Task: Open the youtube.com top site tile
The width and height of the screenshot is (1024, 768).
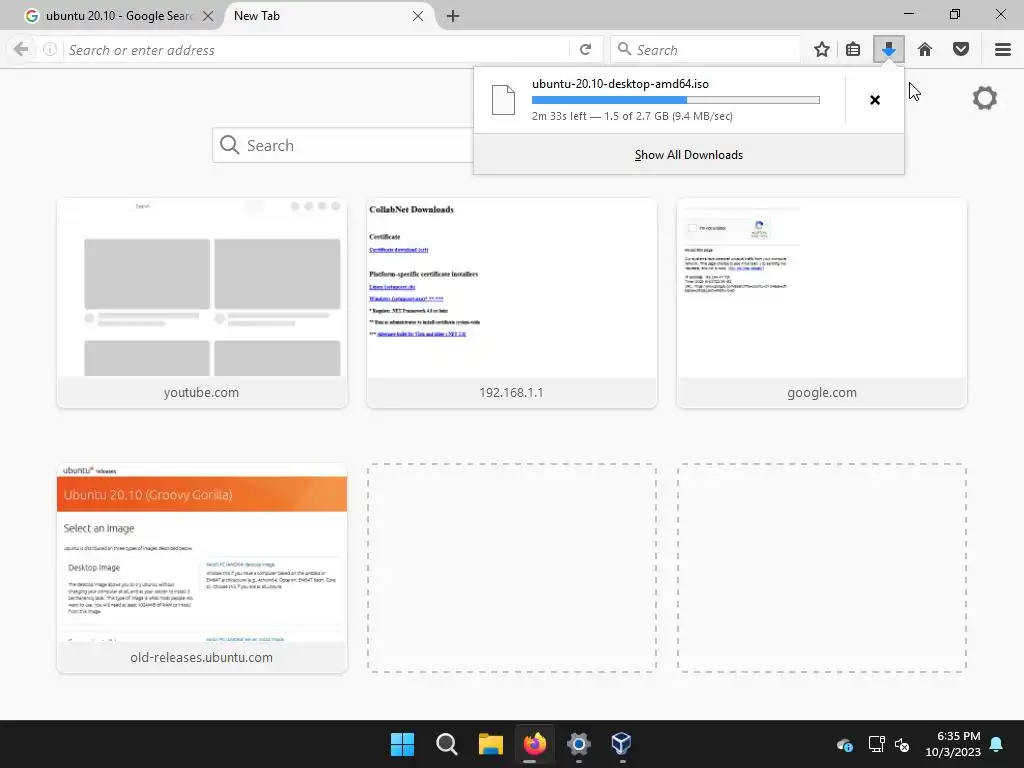Action: pos(202,303)
